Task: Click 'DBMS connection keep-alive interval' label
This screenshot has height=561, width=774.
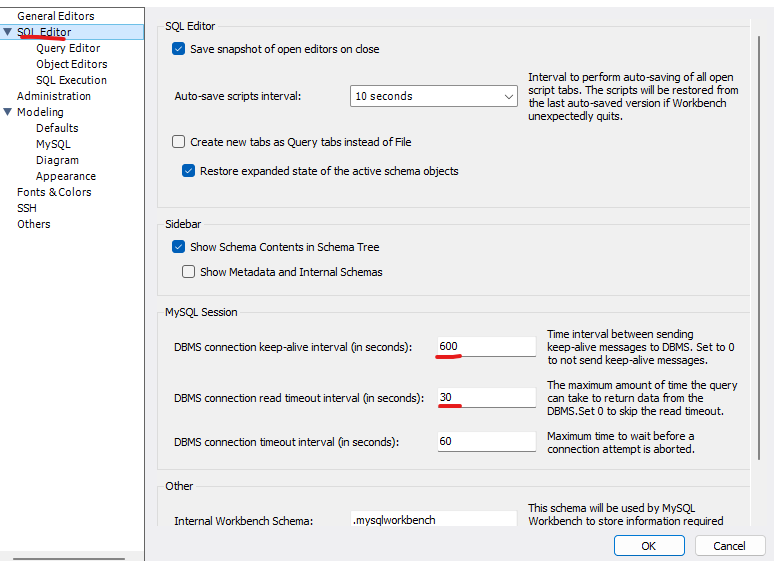Action: (x=293, y=347)
